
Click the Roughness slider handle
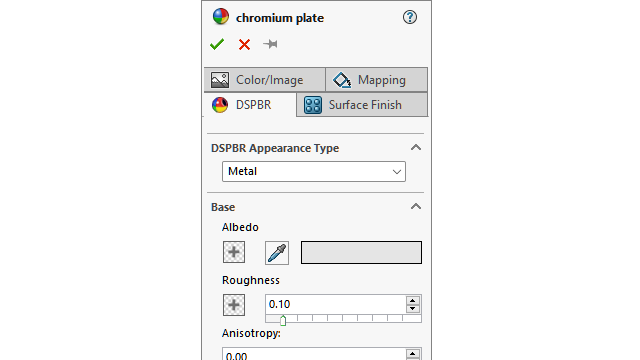283,321
